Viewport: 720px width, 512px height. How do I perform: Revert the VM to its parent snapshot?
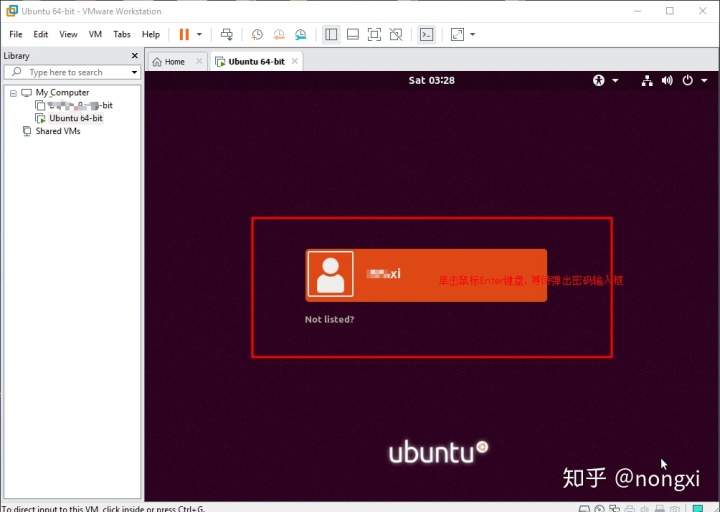pyautogui.click(x=279, y=34)
